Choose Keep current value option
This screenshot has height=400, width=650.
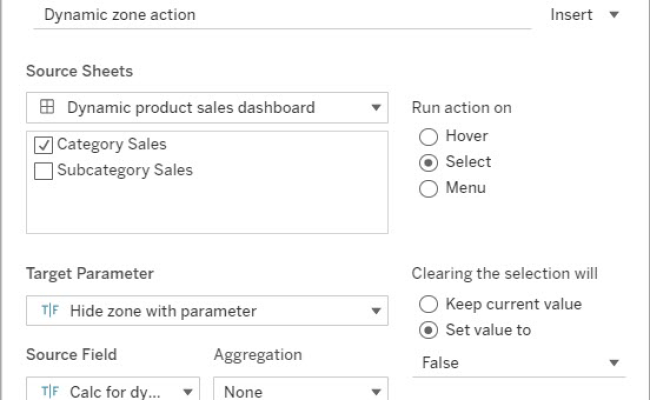(x=428, y=304)
